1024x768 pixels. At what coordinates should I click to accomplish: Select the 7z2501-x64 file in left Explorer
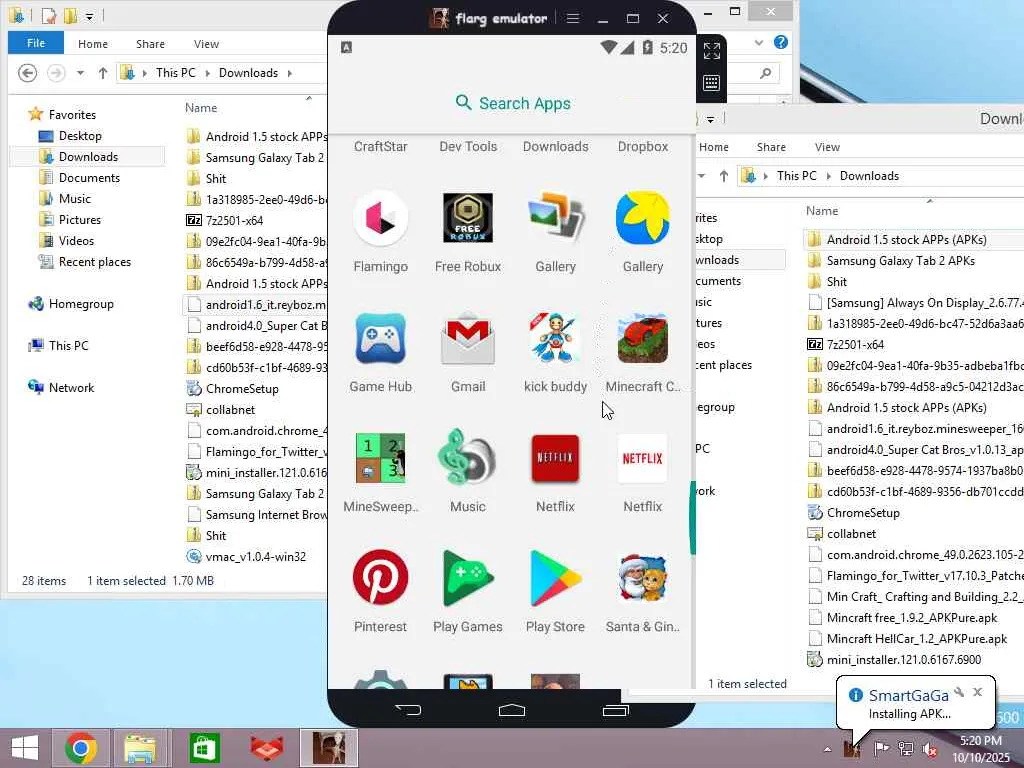point(234,220)
